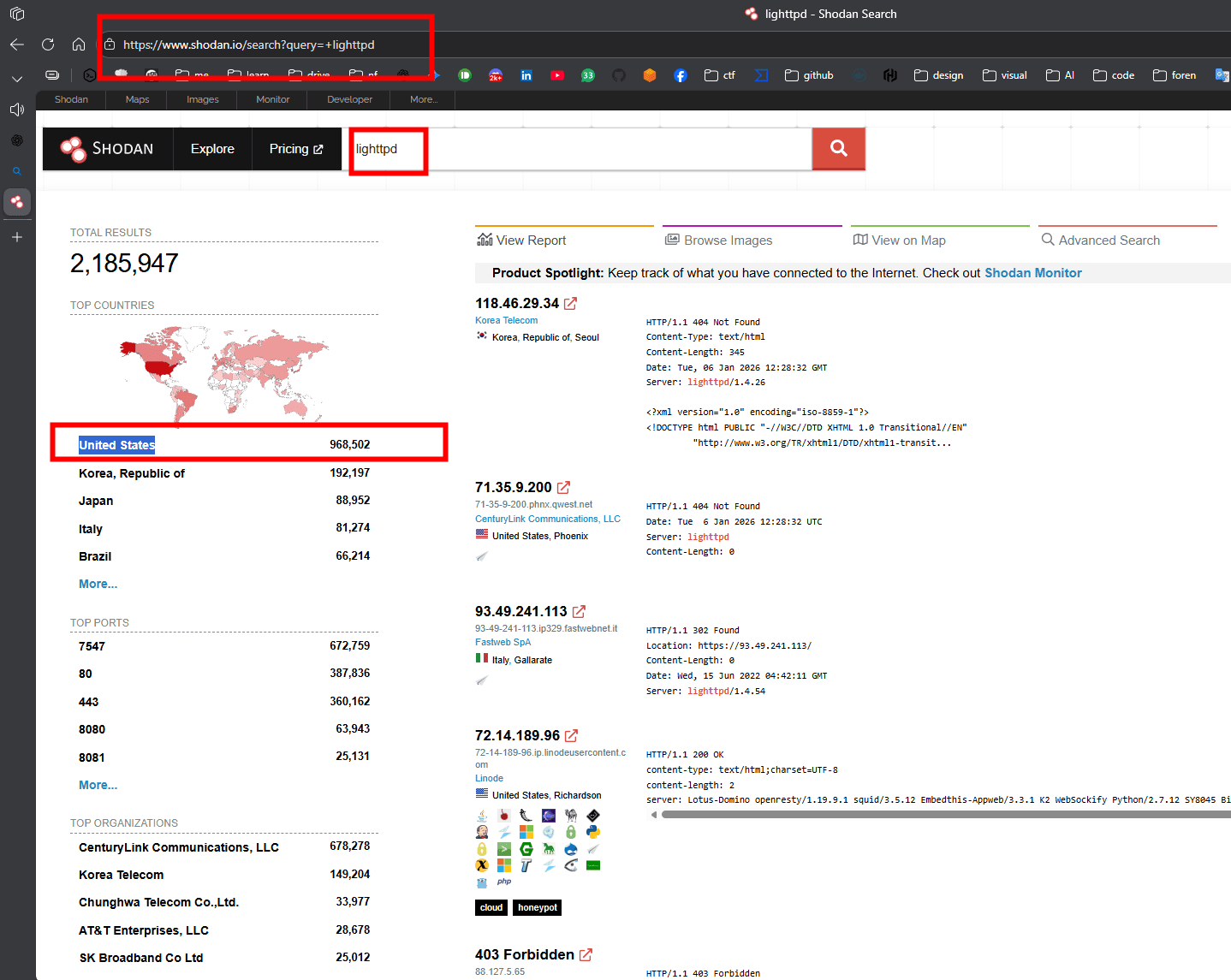Expand More under Top Ports
Screen dimensions: 1231x980
click(98, 785)
